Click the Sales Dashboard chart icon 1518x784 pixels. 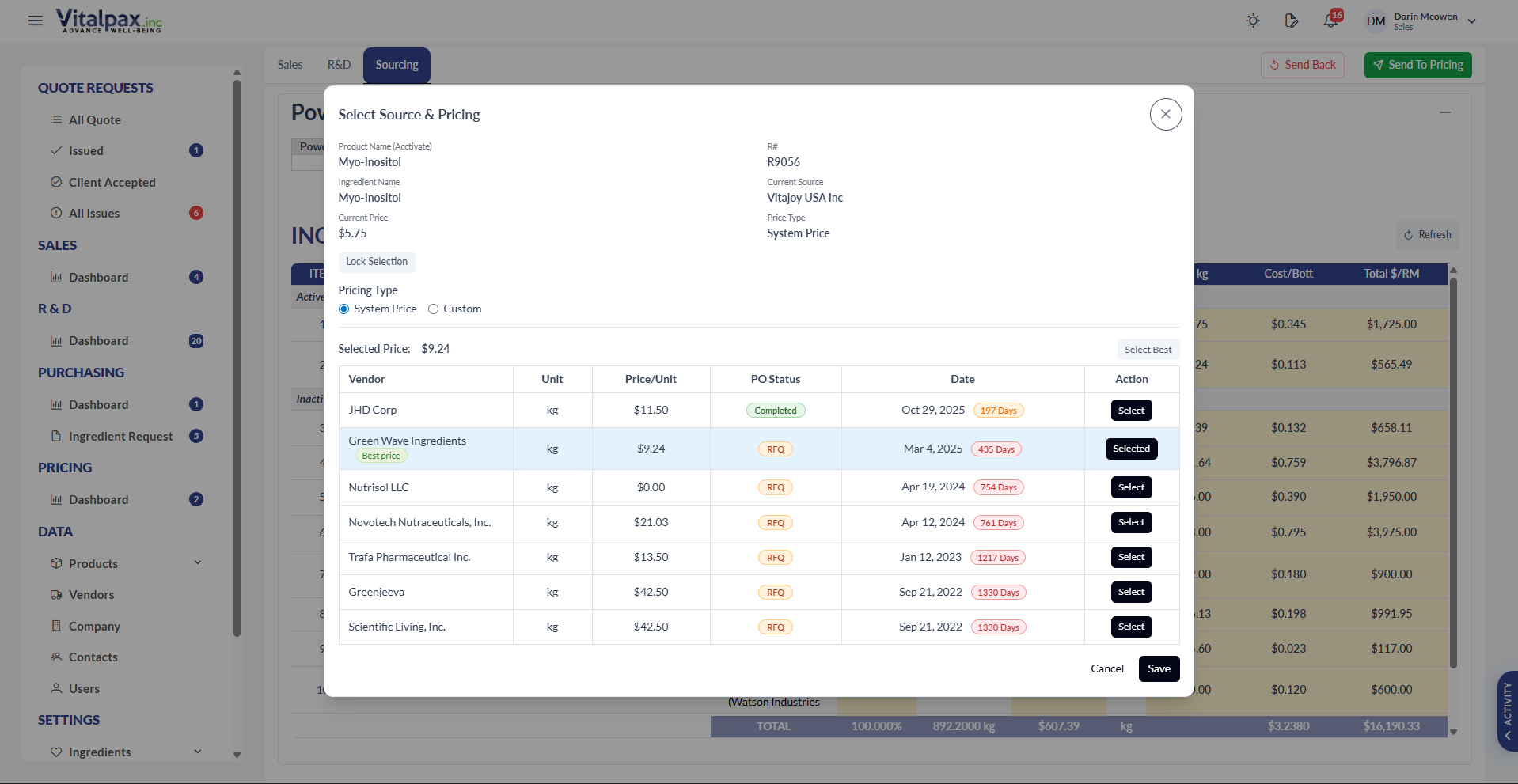click(56, 277)
